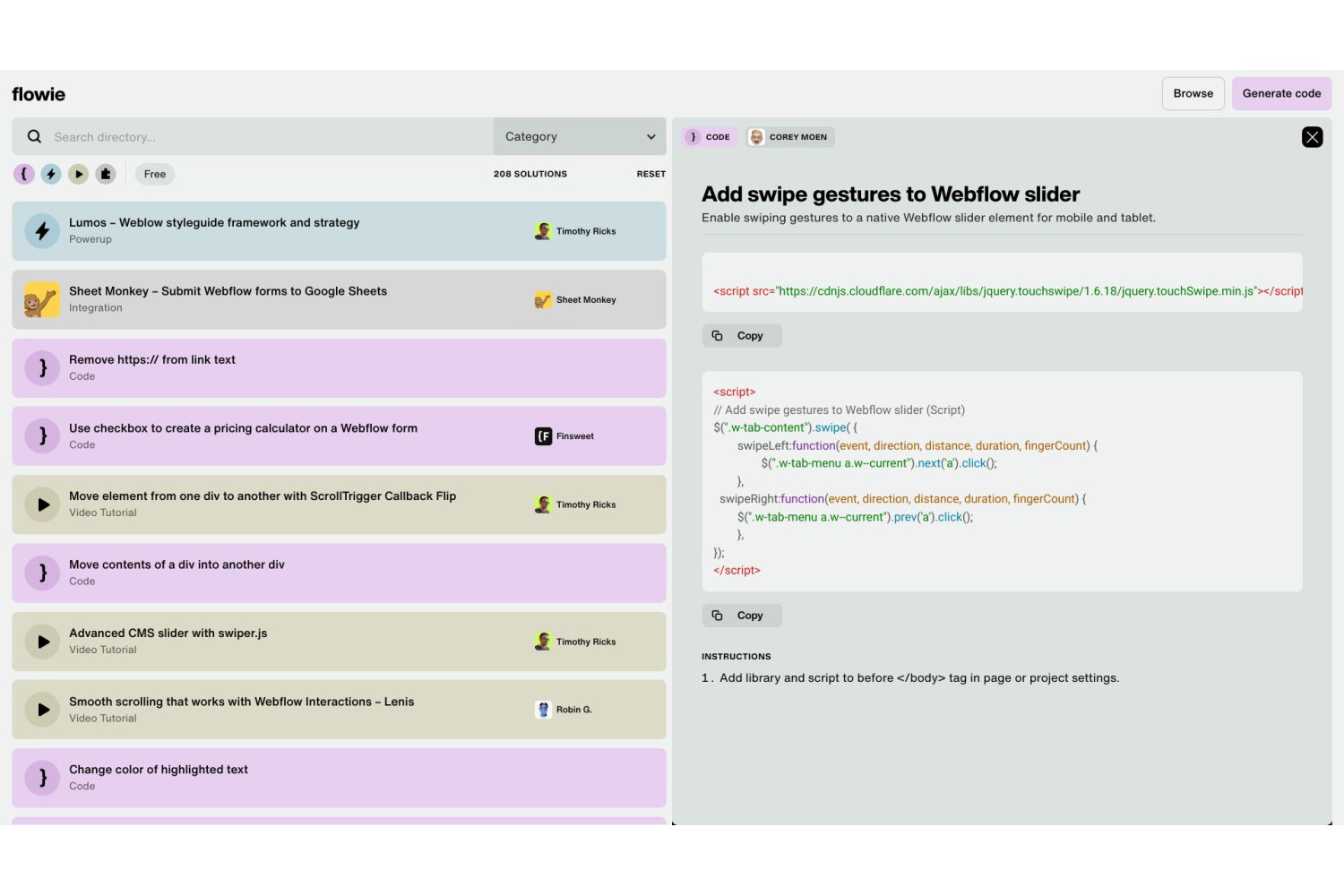This screenshot has width=1344, height=896.
Task: Click the Finsweet logo icon
Action: [x=543, y=436]
